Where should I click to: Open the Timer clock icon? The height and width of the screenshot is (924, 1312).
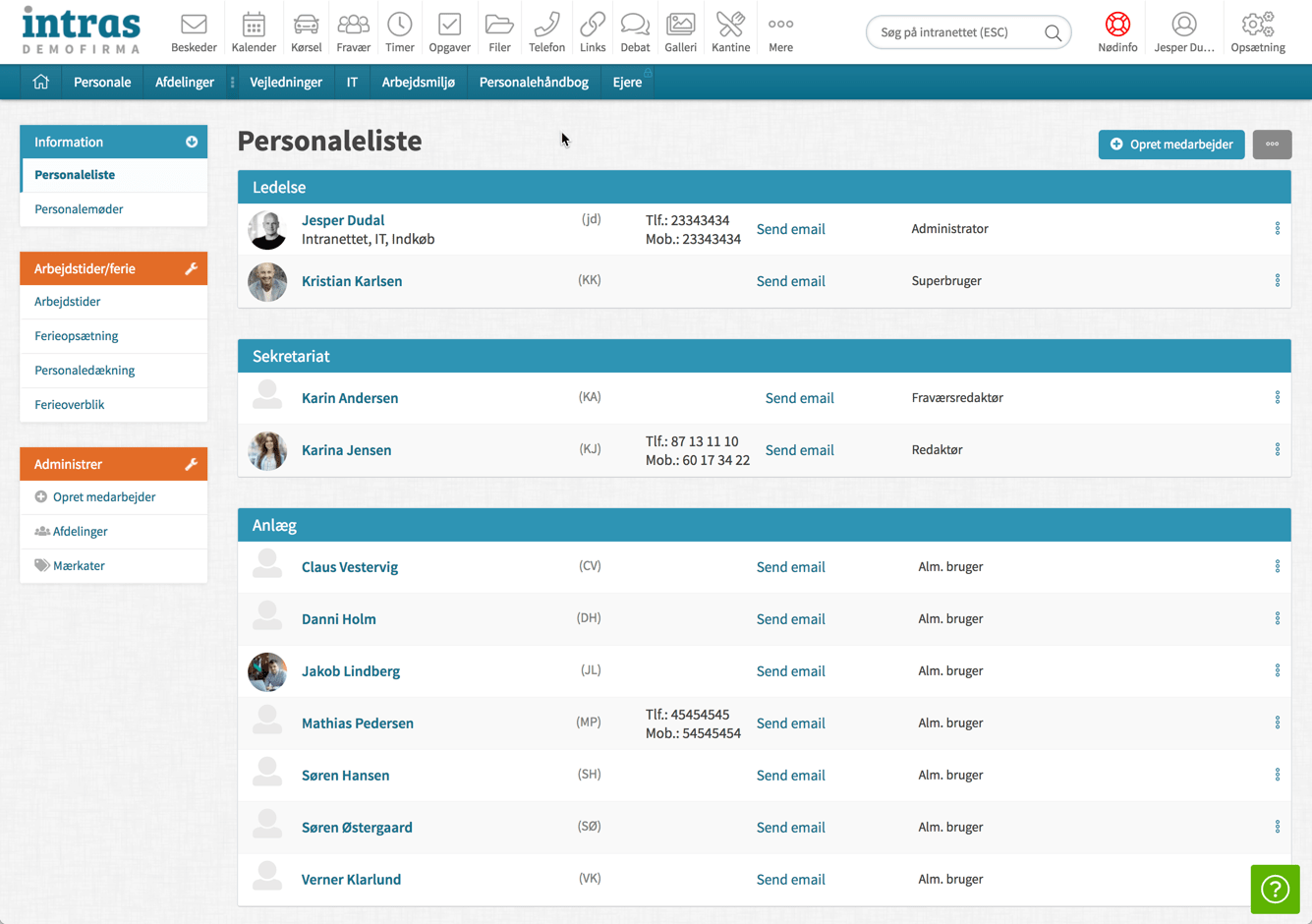click(x=399, y=25)
